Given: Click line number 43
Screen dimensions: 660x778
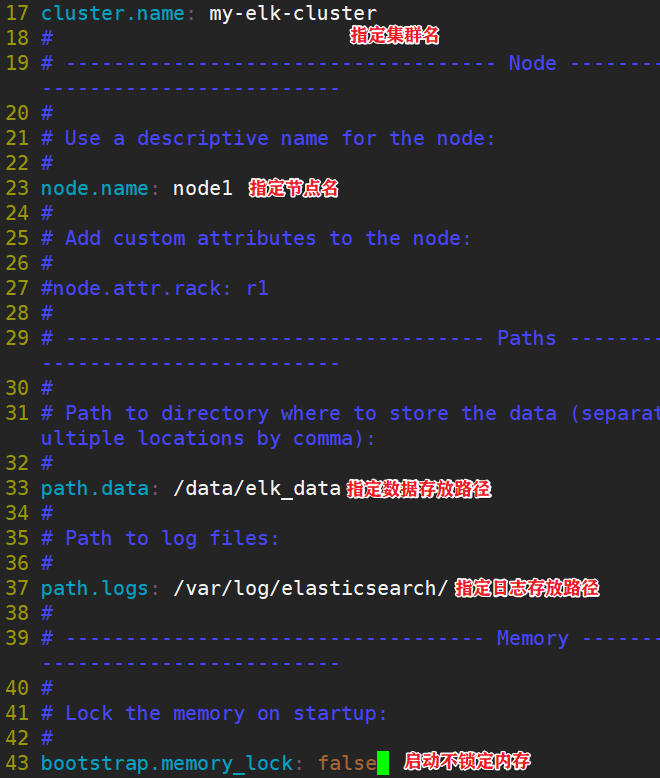Looking at the screenshot, I should (17, 763).
